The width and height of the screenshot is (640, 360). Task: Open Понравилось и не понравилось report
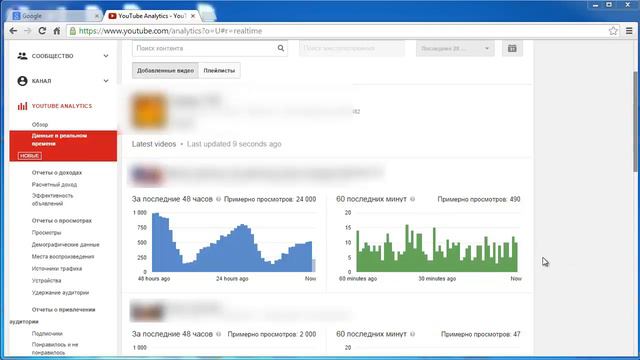pos(55,348)
